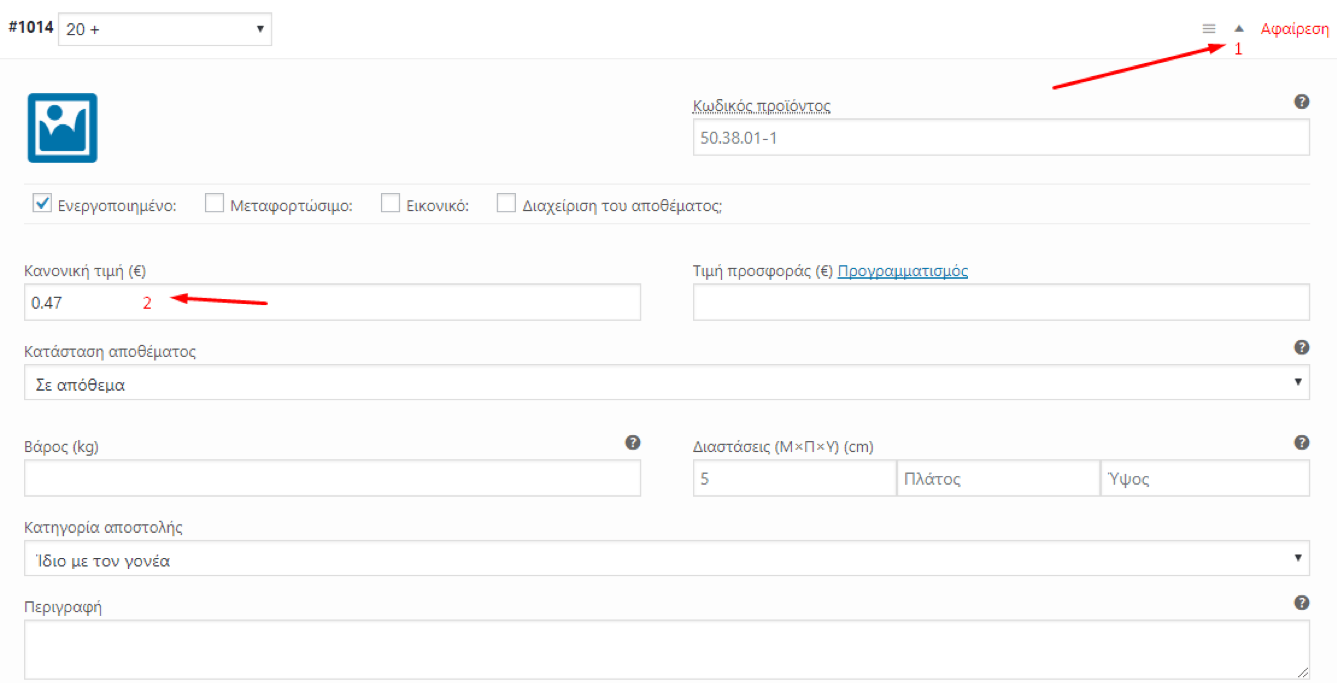Screen dimensions: 1337x683
Task: Open the Κατάσταση αποθέματος dropdown
Action: [x=666, y=383]
